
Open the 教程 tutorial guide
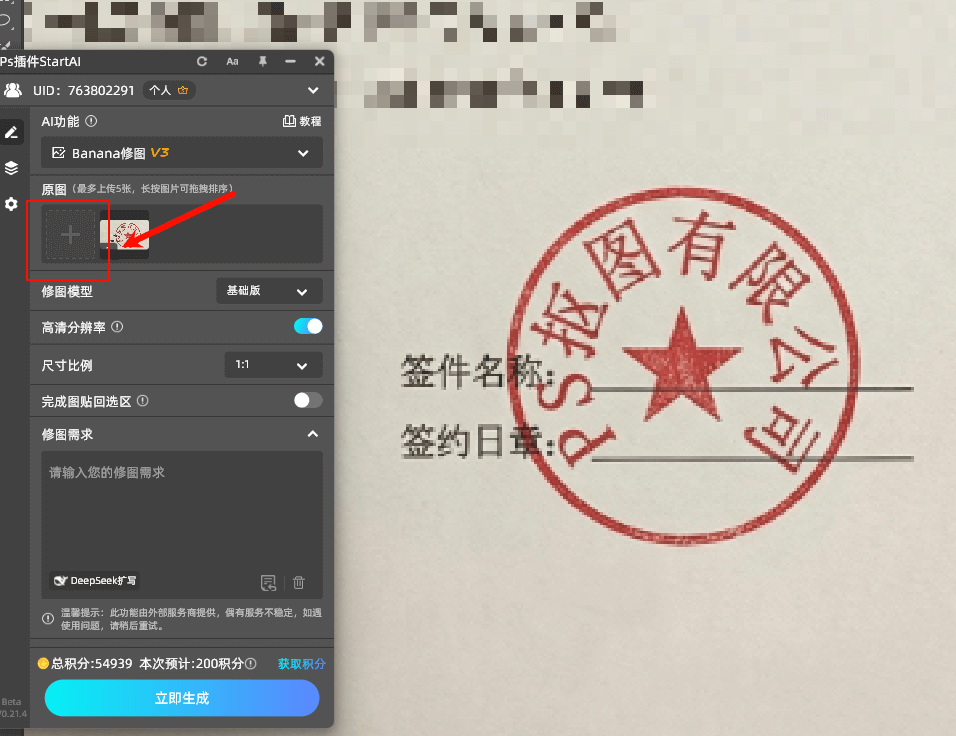coord(299,121)
